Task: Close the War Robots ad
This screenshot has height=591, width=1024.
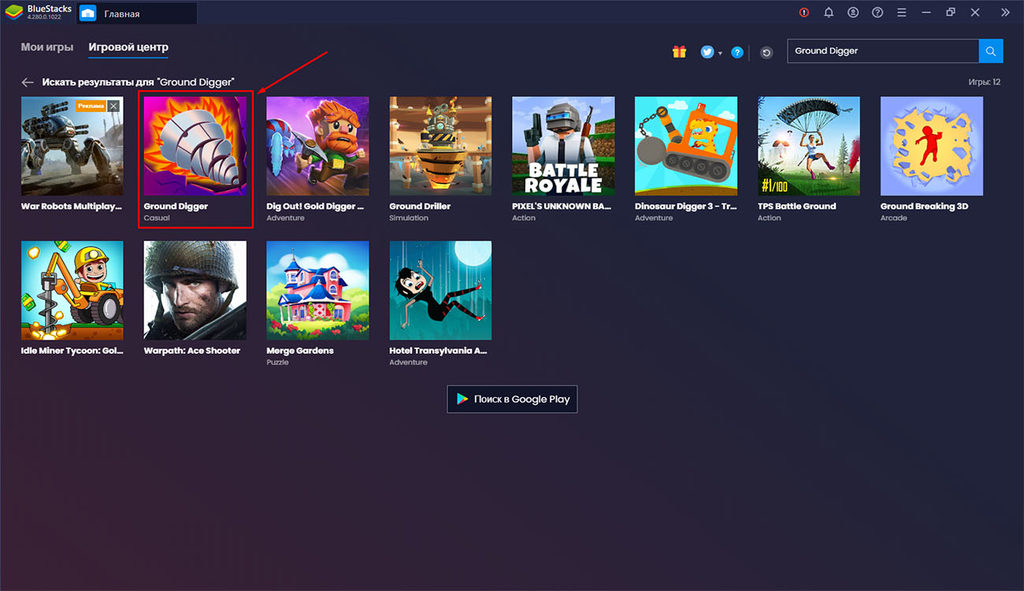Action: coord(114,105)
